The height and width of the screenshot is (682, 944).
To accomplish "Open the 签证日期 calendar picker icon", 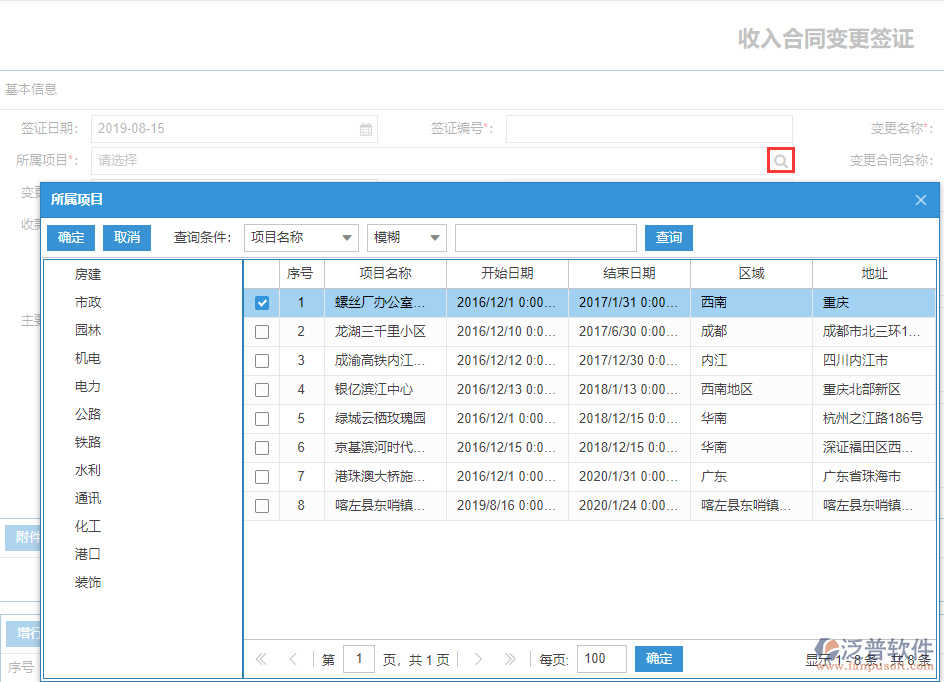I will 366,128.
